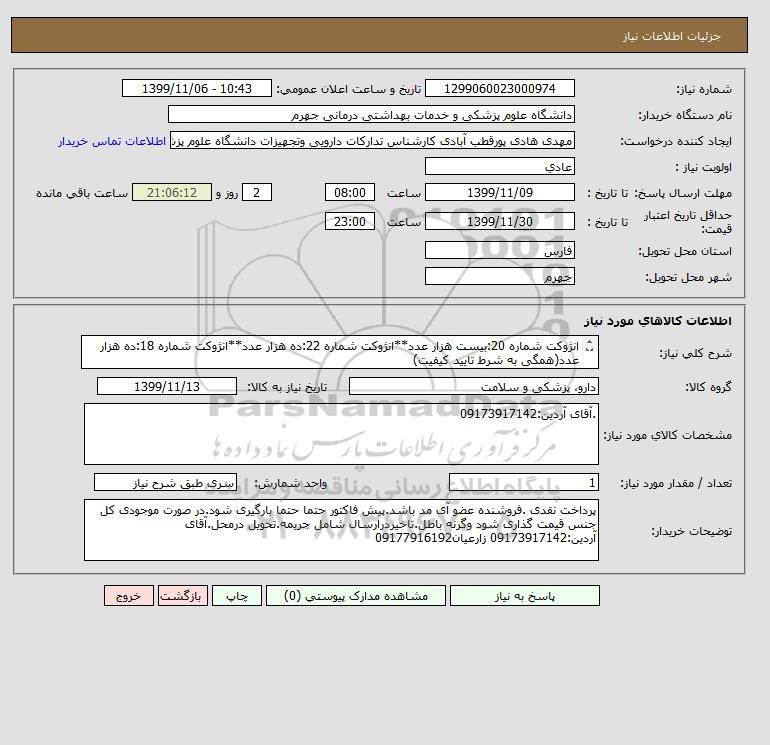Click the label 'ساعت باقی مانده'
Viewport: 770px width, 745px height.
(82, 193)
